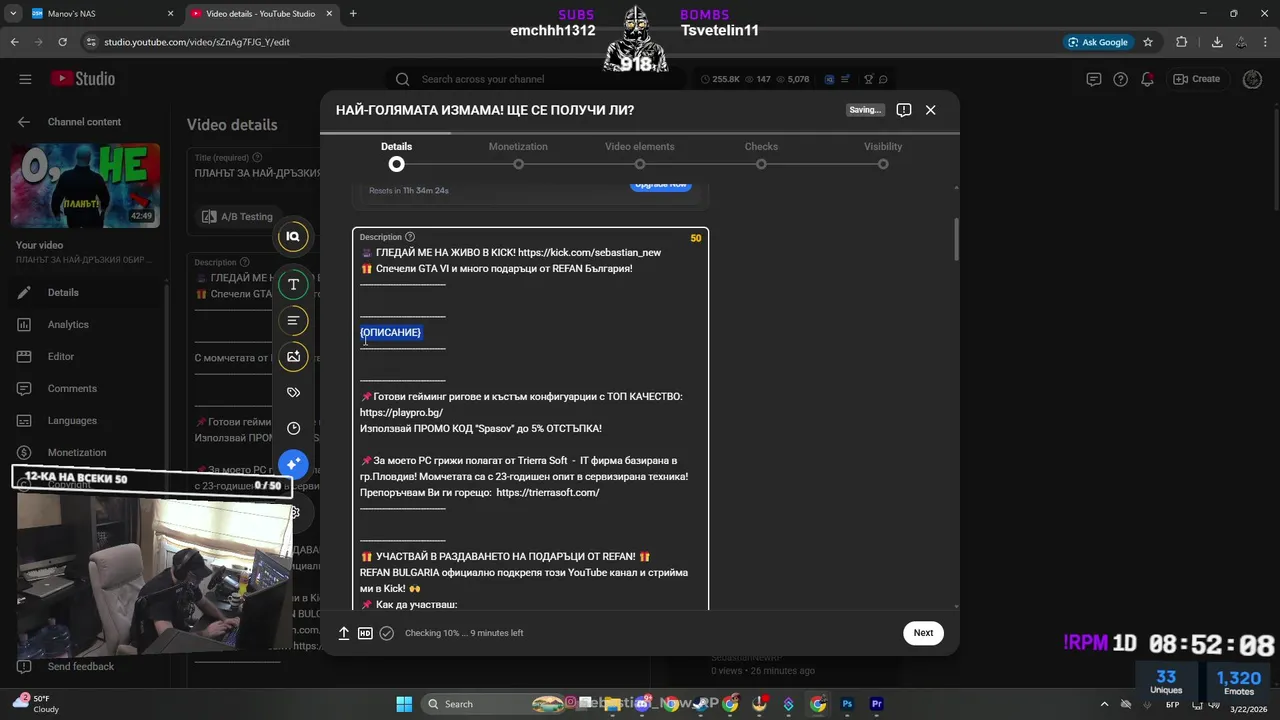Screen dimensions: 1280x720
Task: Go back to Channel content arrow
Action: (24, 122)
